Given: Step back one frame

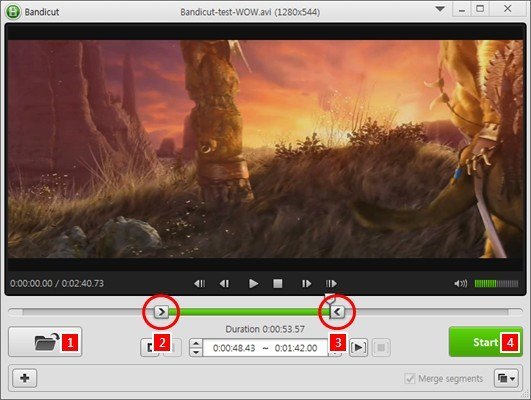Looking at the screenshot, I should pyautogui.click(x=224, y=283).
